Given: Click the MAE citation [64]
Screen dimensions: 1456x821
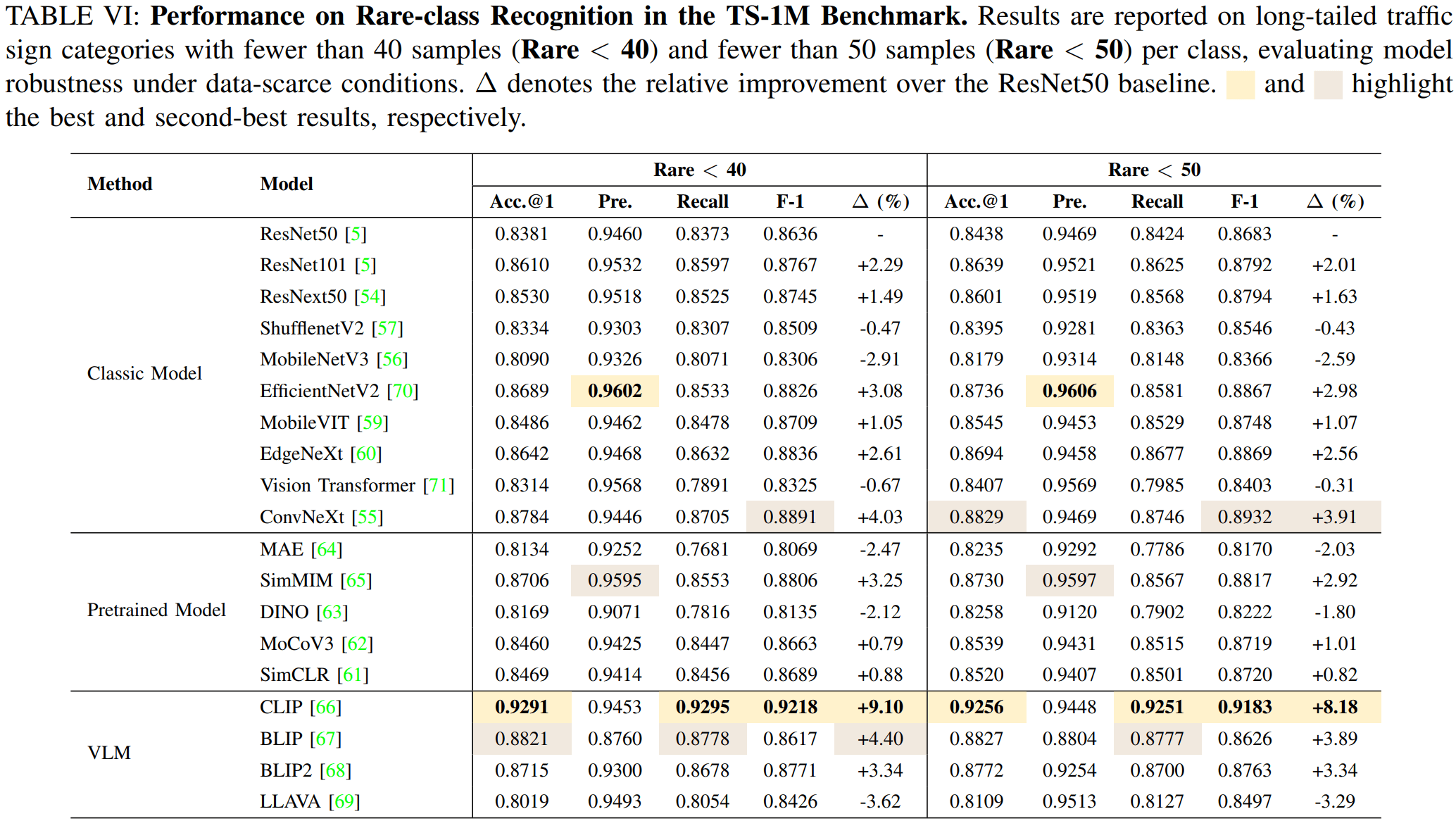Looking at the screenshot, I should pyautogui.click(x=327, y=549).
